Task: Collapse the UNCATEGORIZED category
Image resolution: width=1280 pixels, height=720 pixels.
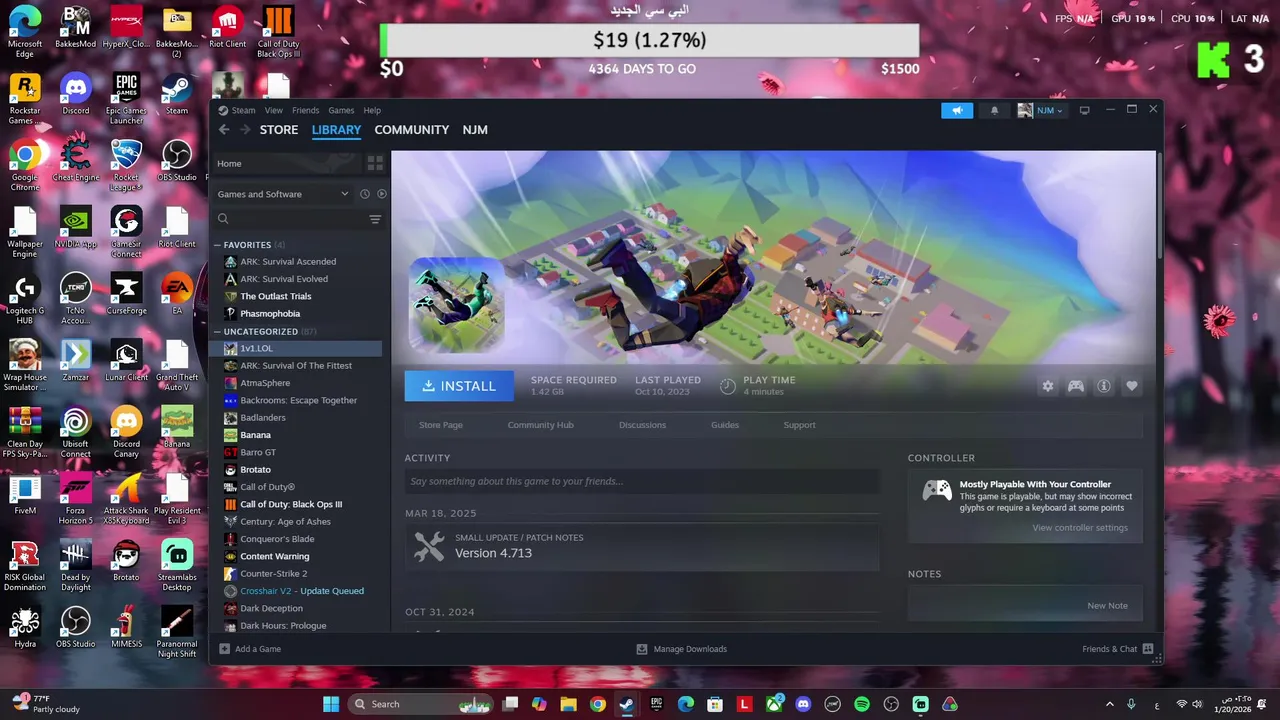Action: coord(218,331)
